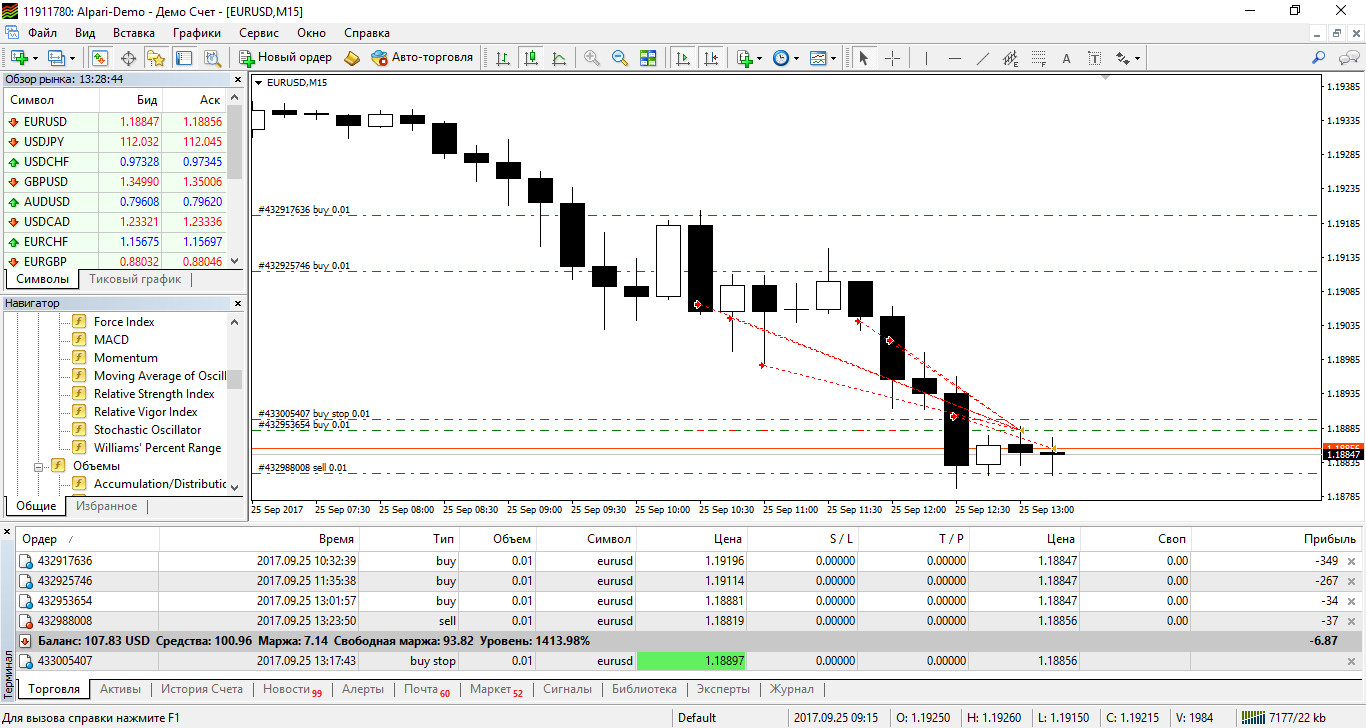Select the text 'A' tool
The height and width of the screenshot is (728, 1366).
coord(1067,58)
